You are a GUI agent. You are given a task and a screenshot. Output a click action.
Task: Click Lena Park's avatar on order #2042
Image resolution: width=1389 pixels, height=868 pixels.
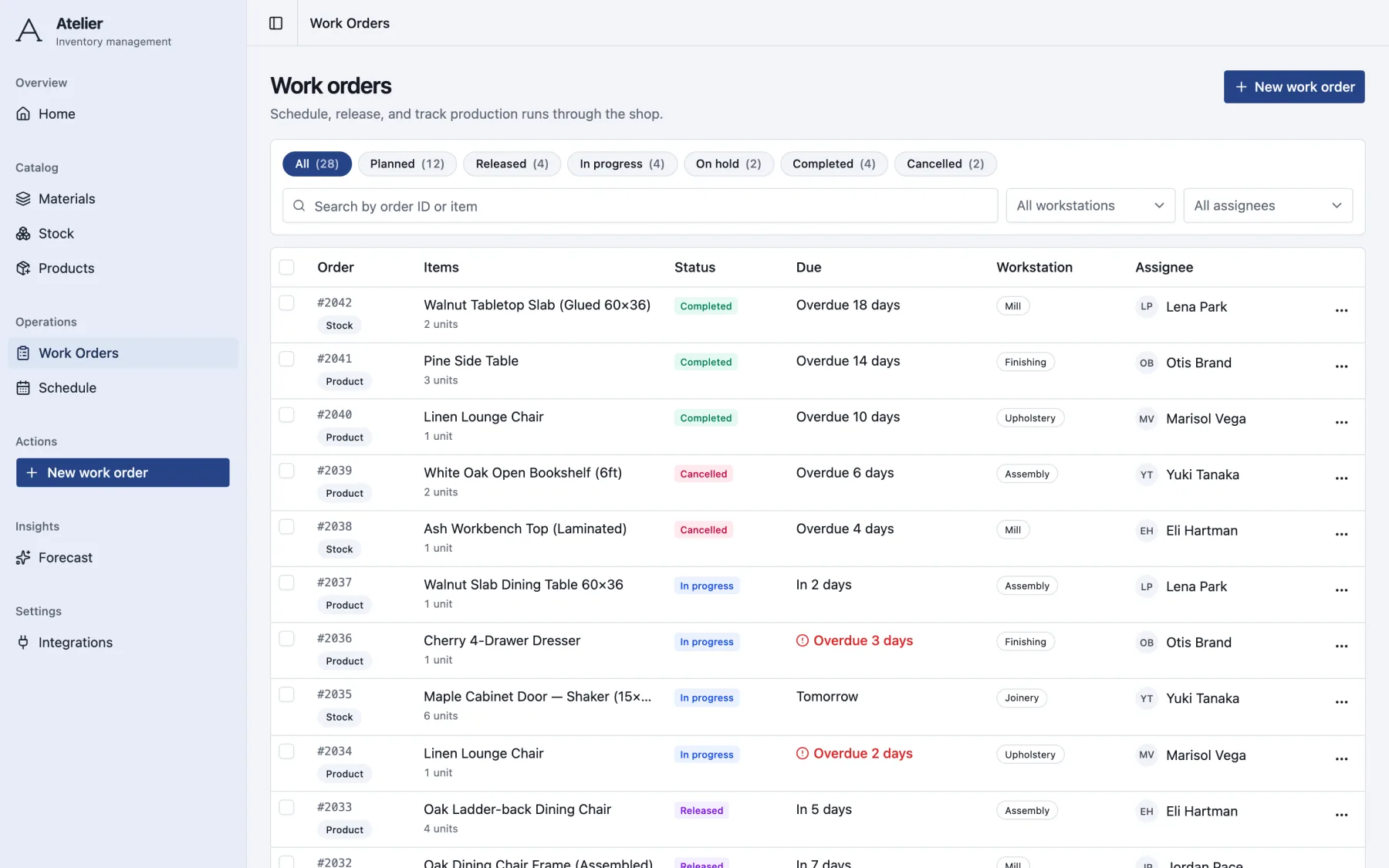pos(1147,306)
